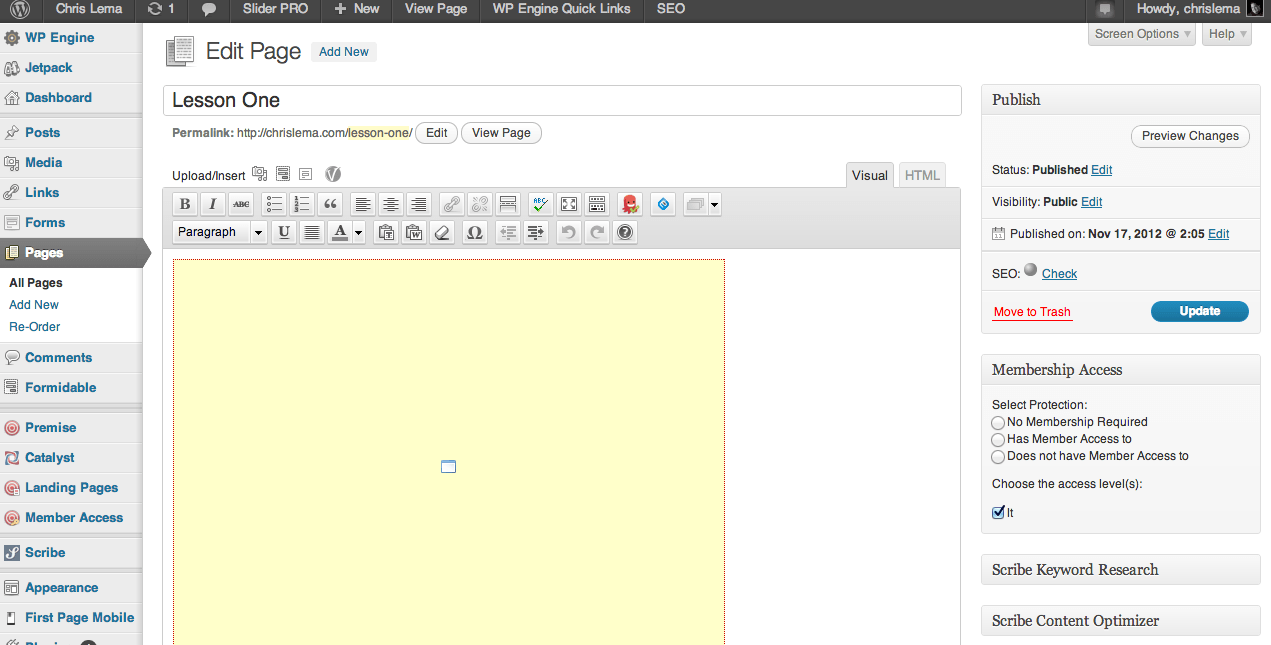1271x645 pixels.
Task: Click the insert special character Omega icon
Action: (475, 233)
